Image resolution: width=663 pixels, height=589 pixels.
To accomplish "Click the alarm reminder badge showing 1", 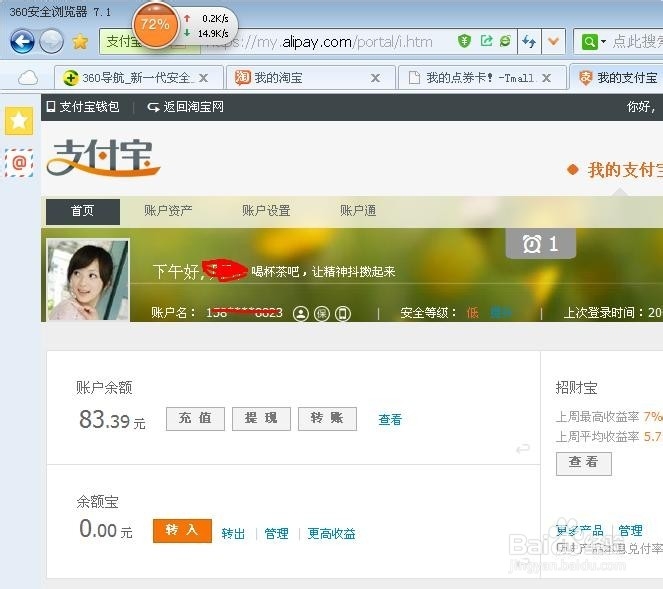I will pos(541,244).
